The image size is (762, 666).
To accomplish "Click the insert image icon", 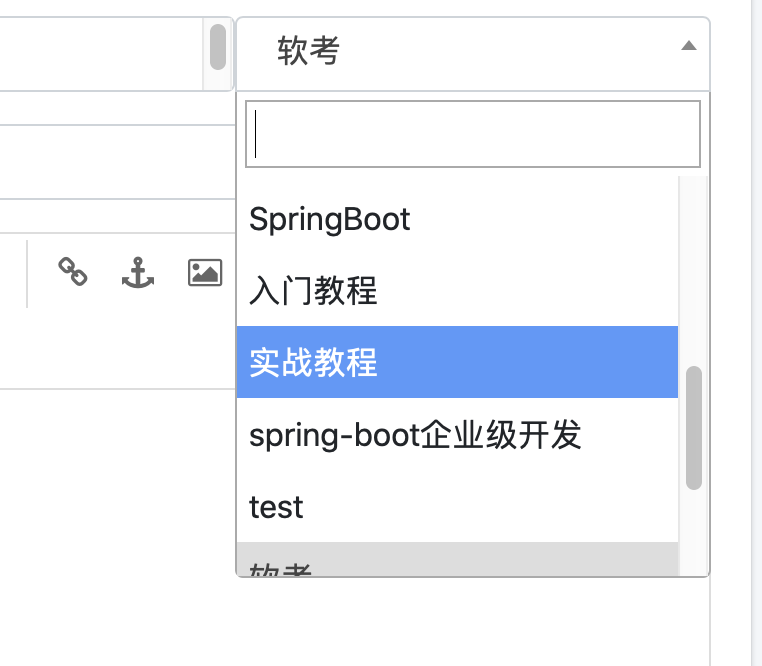I will tap(205, 272).
